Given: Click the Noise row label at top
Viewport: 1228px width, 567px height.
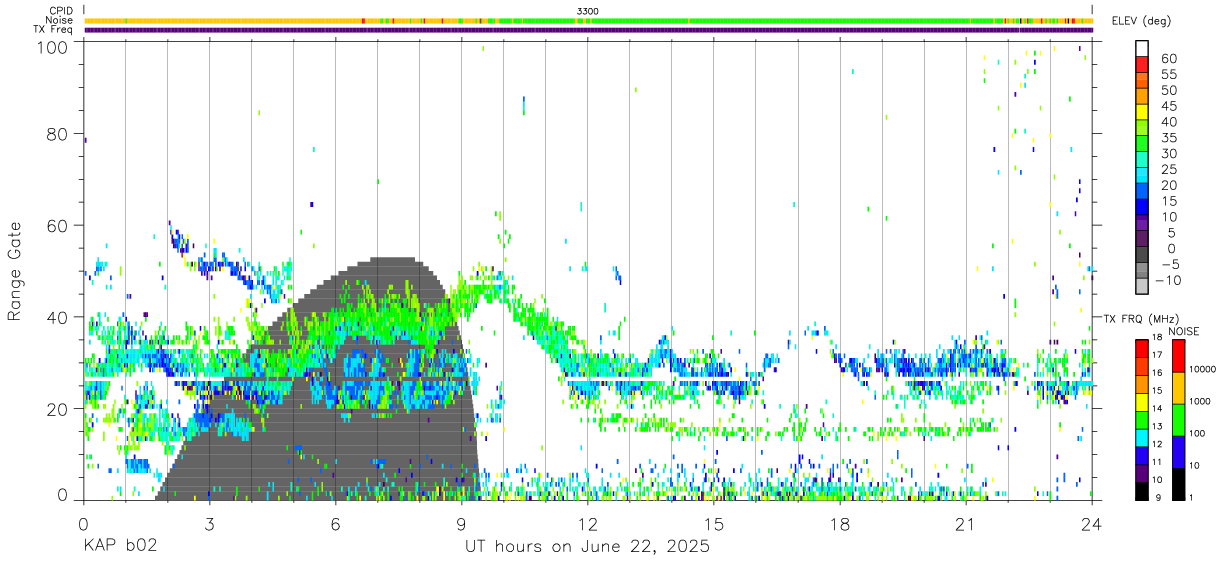Looking at the screenshot, I should pos(59,20).
